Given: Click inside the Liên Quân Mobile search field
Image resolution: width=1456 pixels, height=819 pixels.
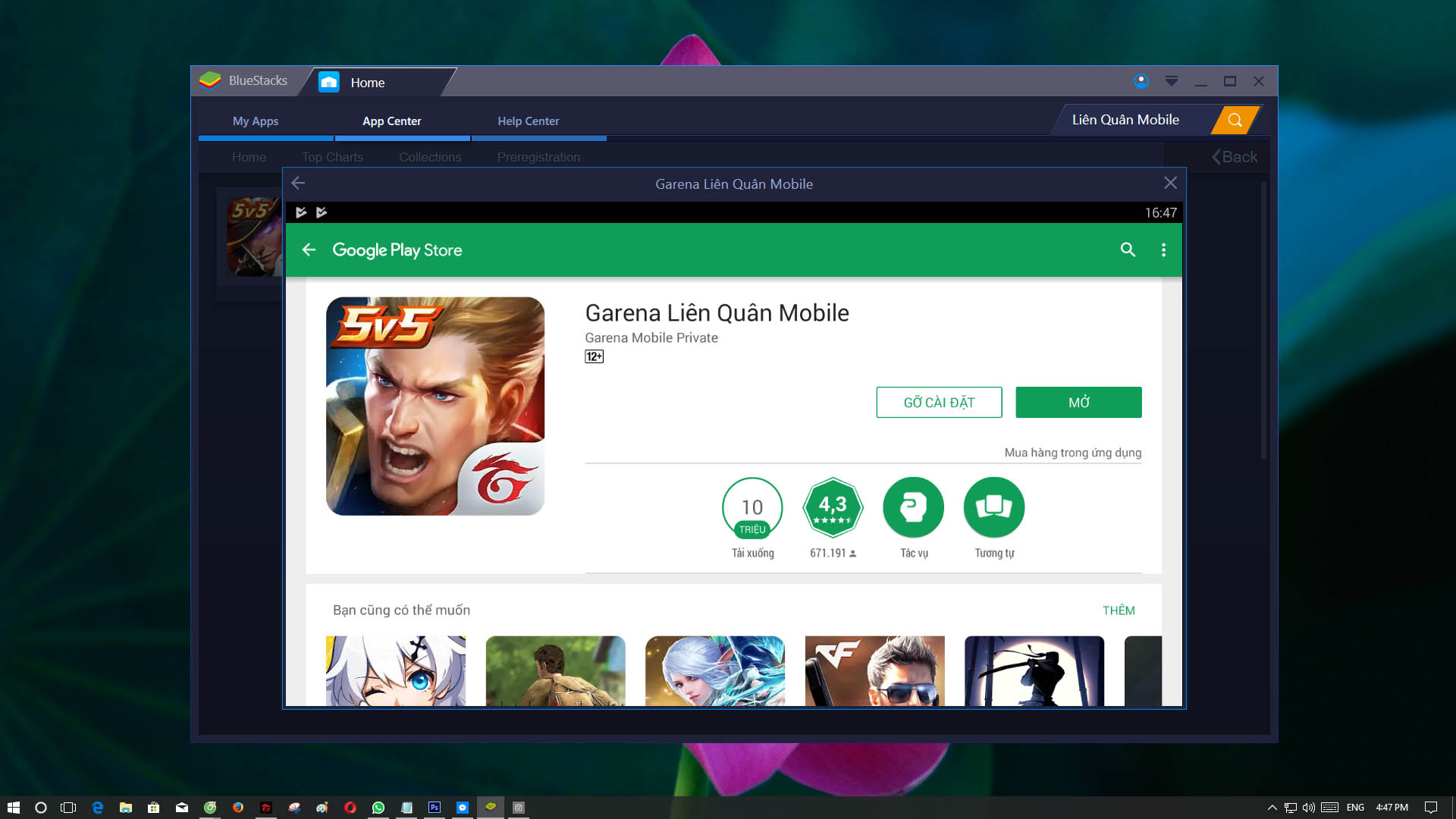Looking at the screenshot, I should [x=1125, y=120].
